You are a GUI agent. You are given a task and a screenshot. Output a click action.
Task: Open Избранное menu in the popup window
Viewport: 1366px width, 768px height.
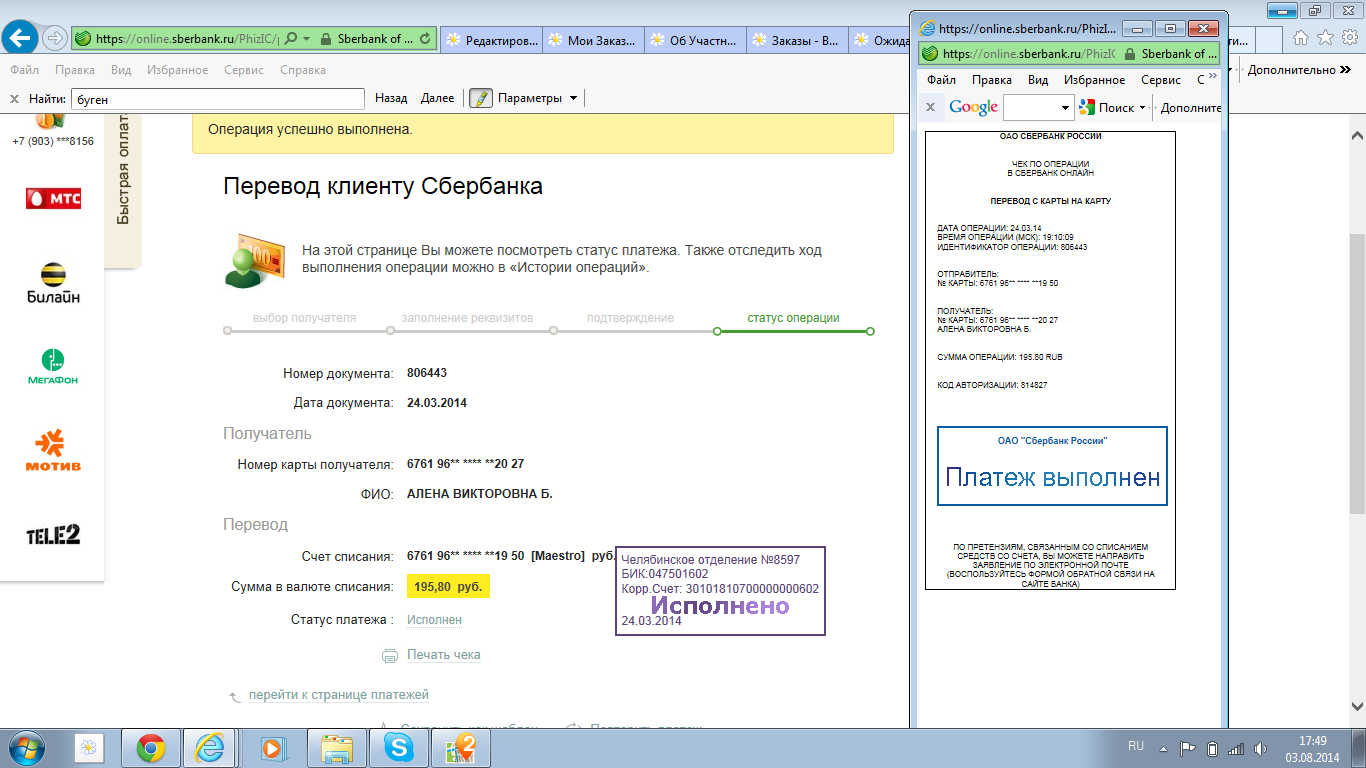tap(1094, 80)
